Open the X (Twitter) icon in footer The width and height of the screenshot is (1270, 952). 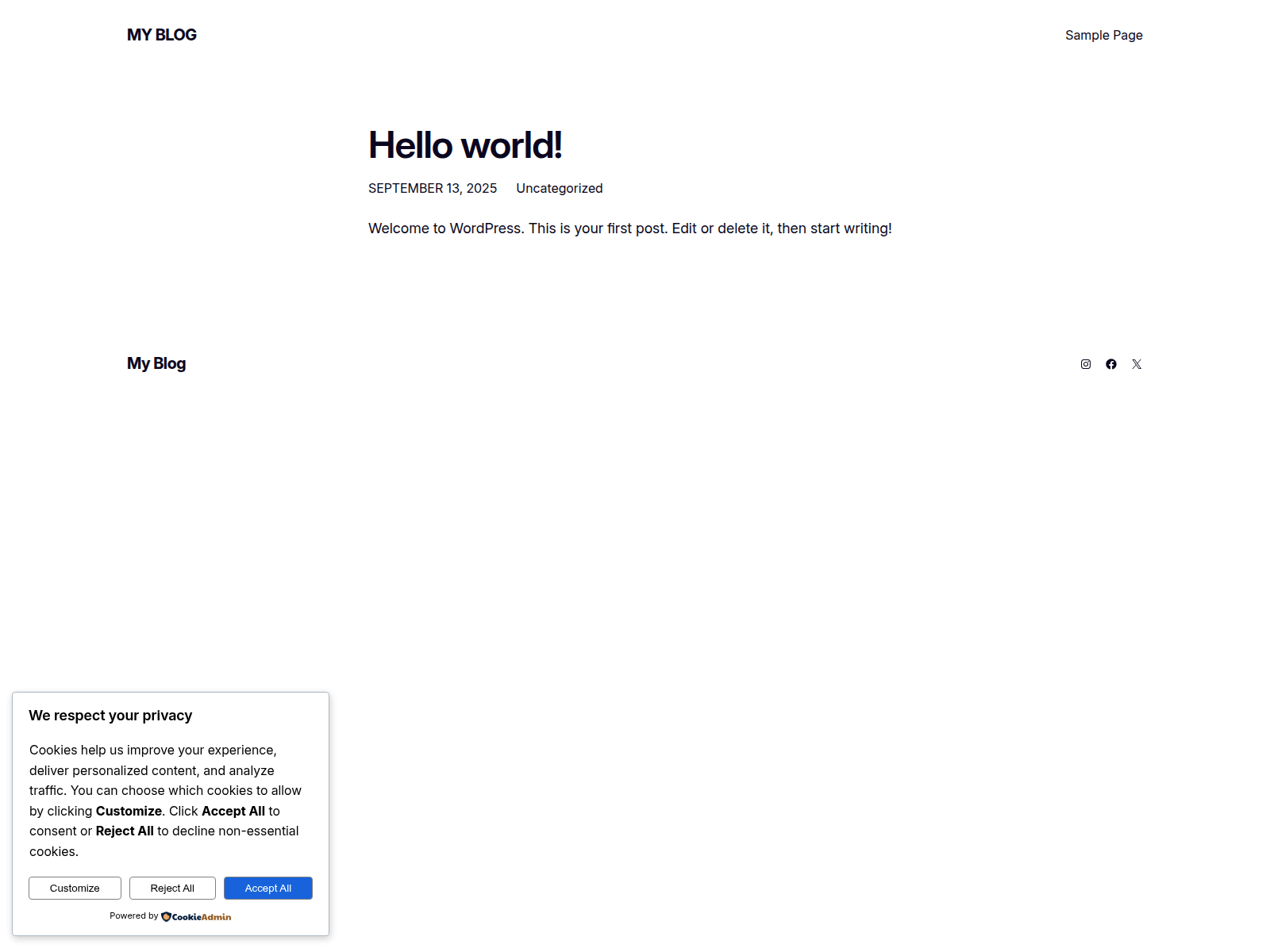(1137, 364)
